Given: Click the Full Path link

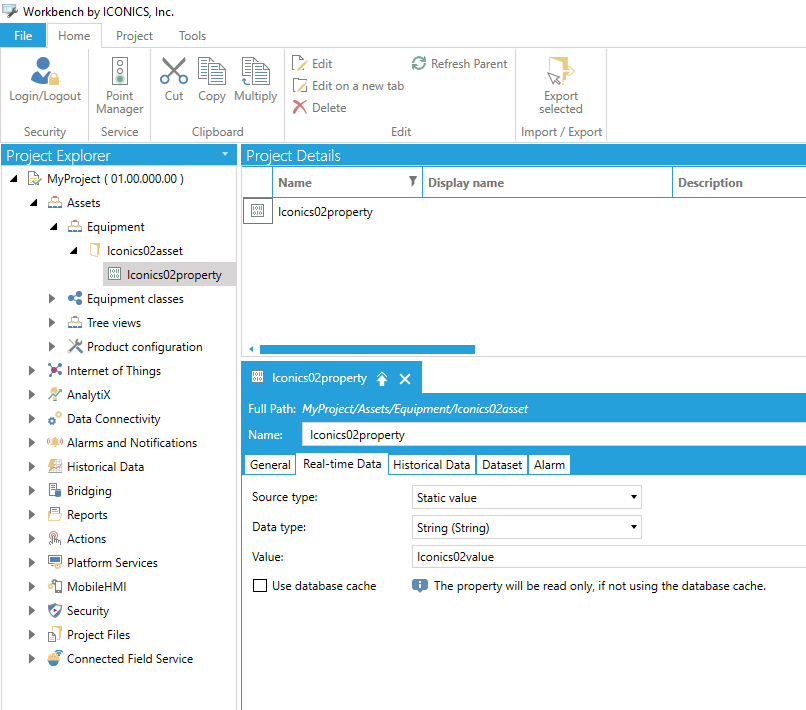Looking at the screenshot, I should [x=415, y=409].
